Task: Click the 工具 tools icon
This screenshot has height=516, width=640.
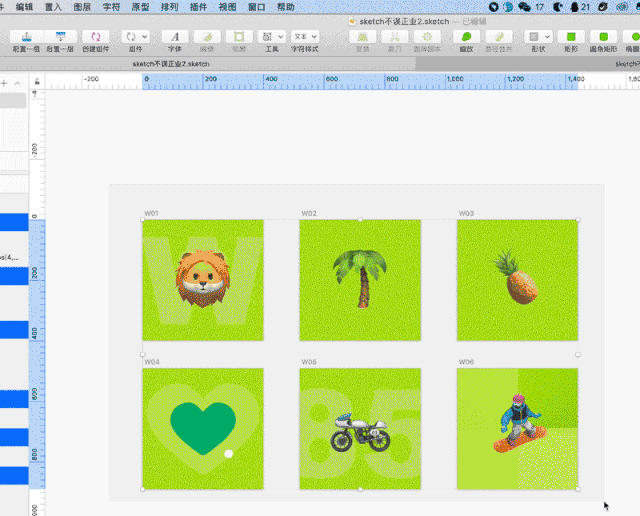Action: point(267,37)
